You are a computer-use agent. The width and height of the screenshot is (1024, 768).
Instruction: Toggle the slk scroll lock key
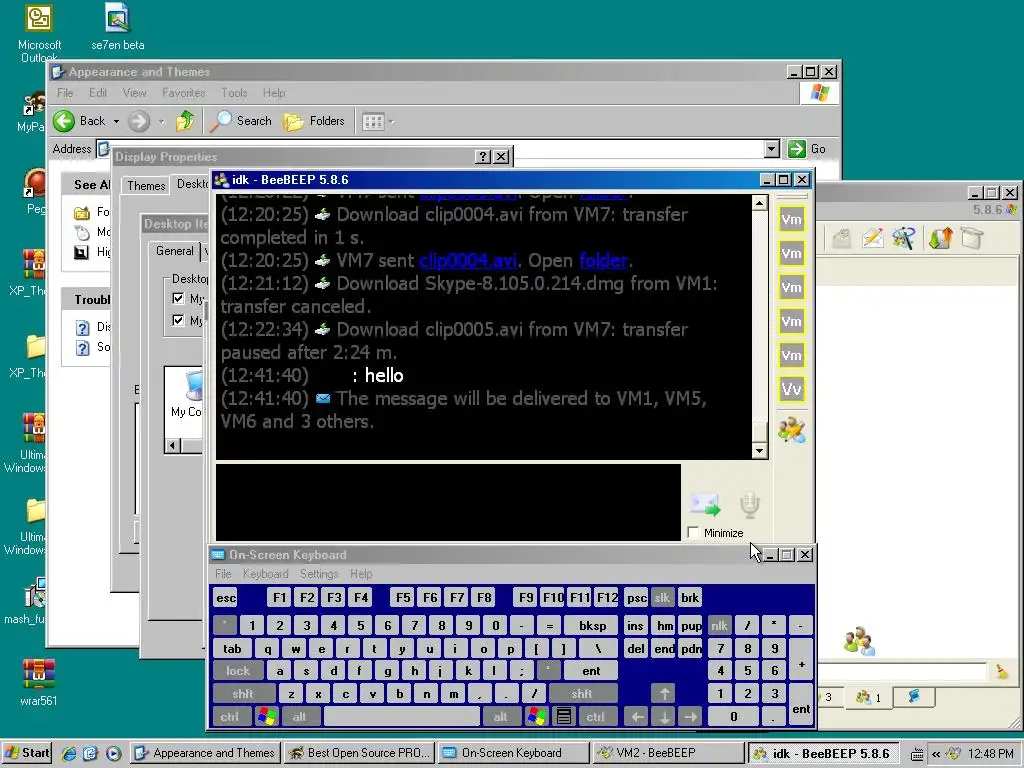[662, 598]
